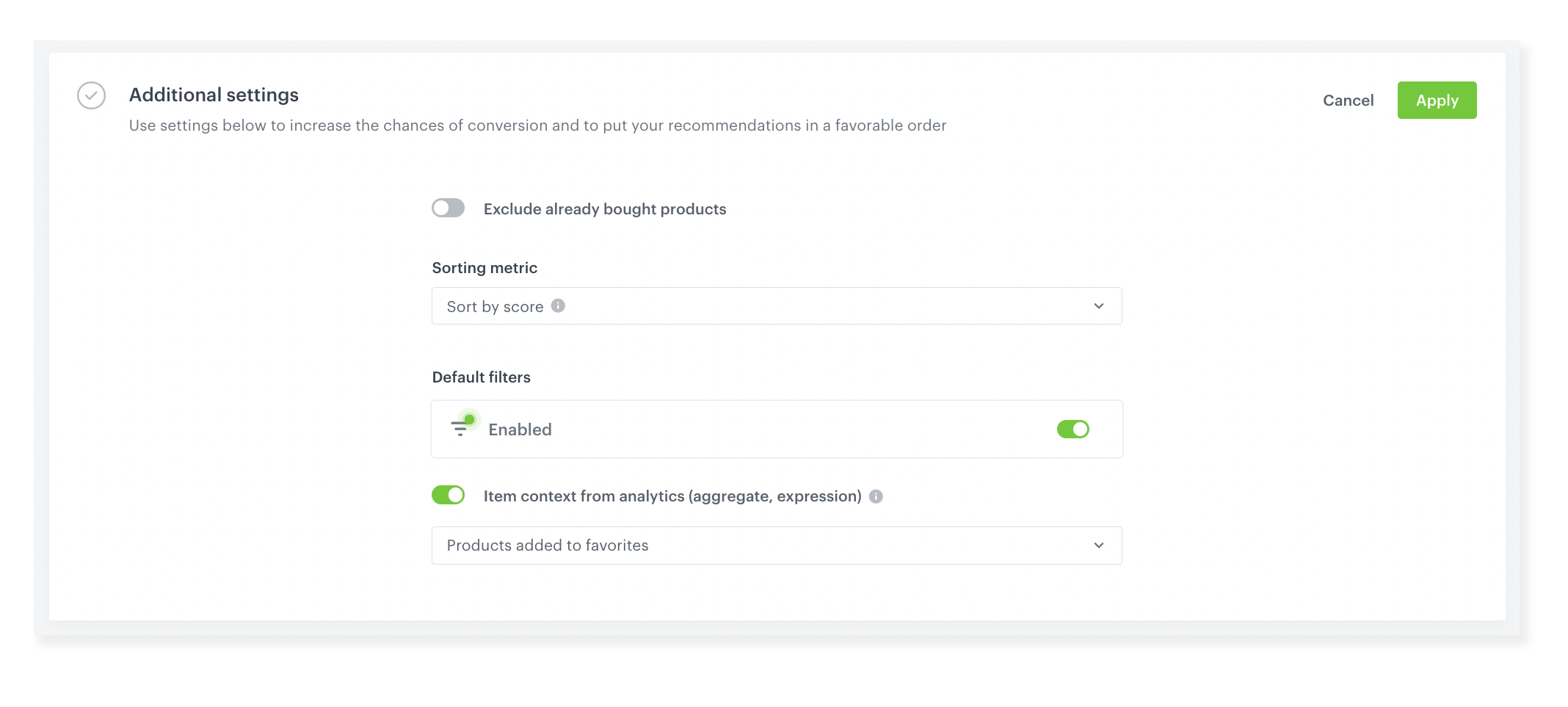The width and height of the screenshot is (1568, 707).
Task: Click the info icon after Item context from analytics
Action: pos(875,496)
